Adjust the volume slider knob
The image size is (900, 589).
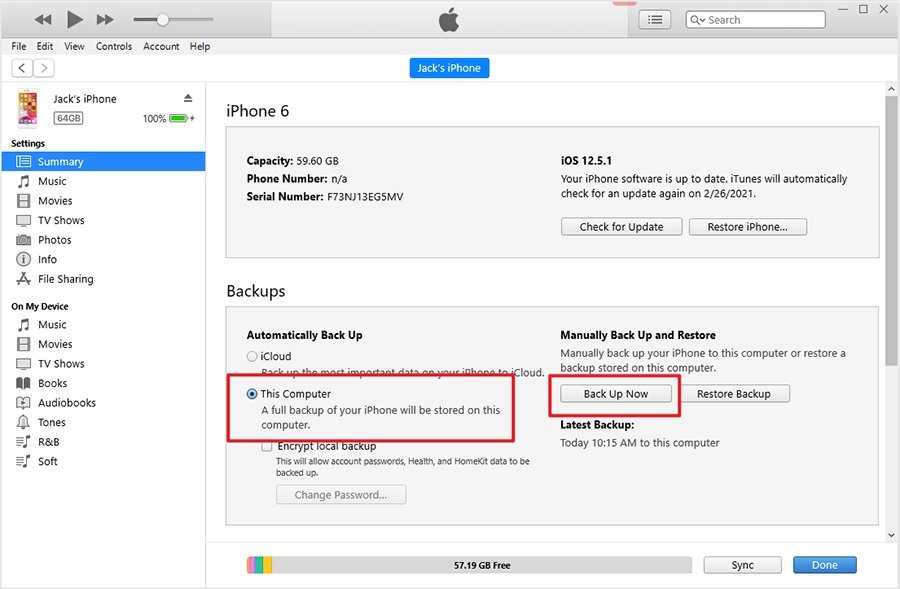(163, 20)
